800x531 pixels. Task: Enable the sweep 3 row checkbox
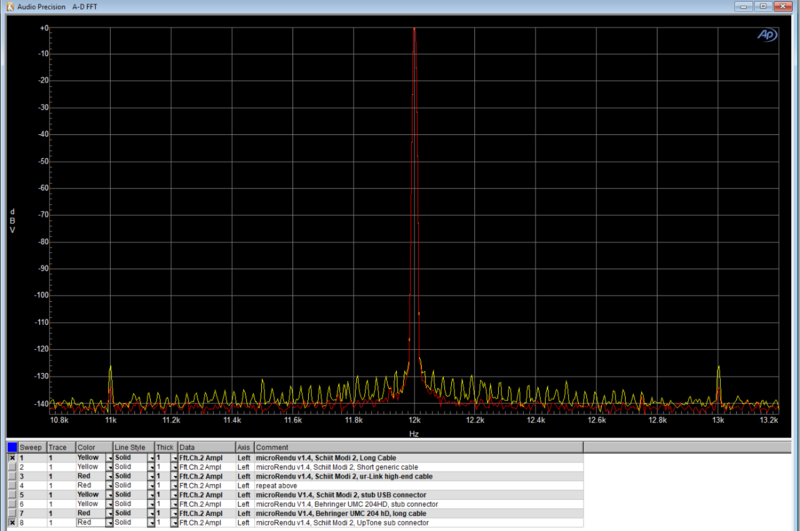point(11,476)
